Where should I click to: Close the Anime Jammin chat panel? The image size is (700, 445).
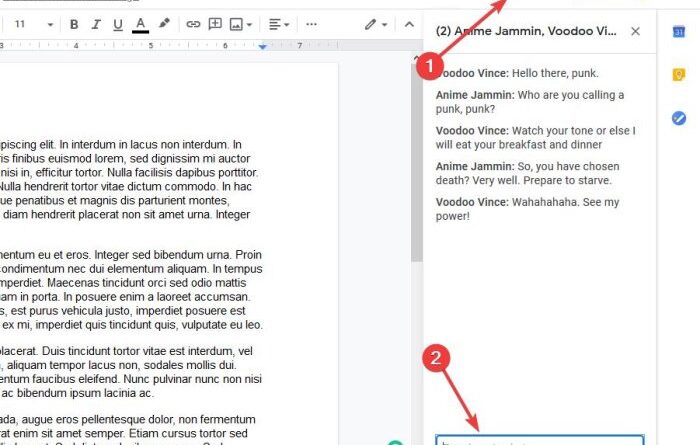point(635,31)
